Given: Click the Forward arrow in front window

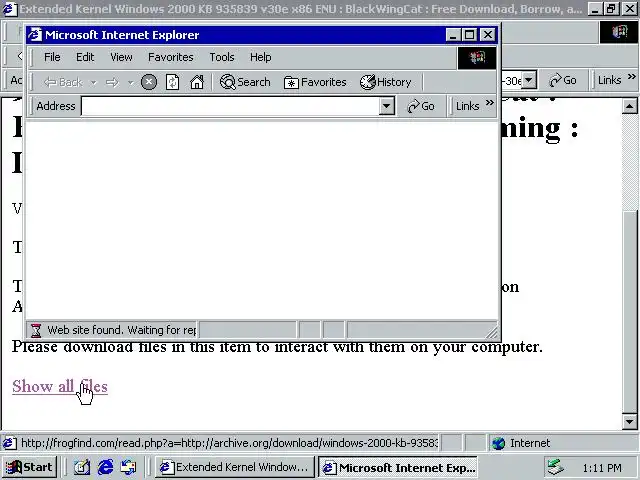Looking at the screenshot, I should [112, 82].
